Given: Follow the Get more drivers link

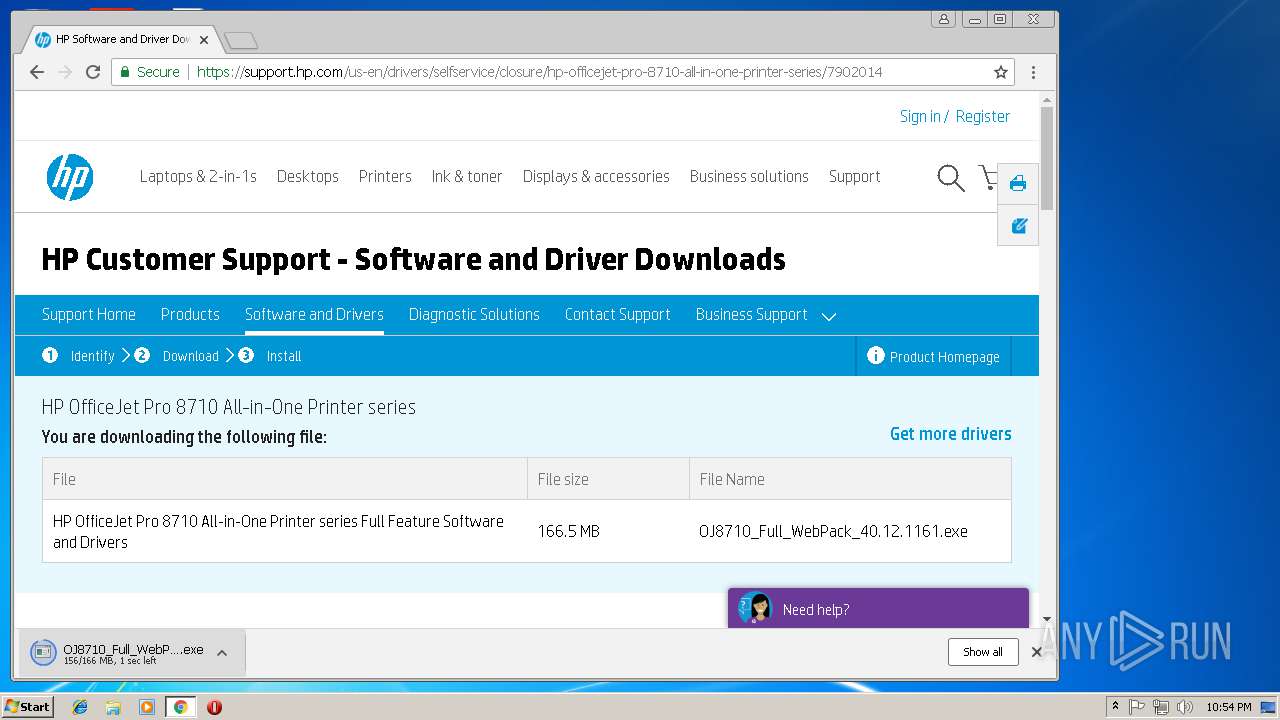Looking at the screenshot, I should 951,434.
